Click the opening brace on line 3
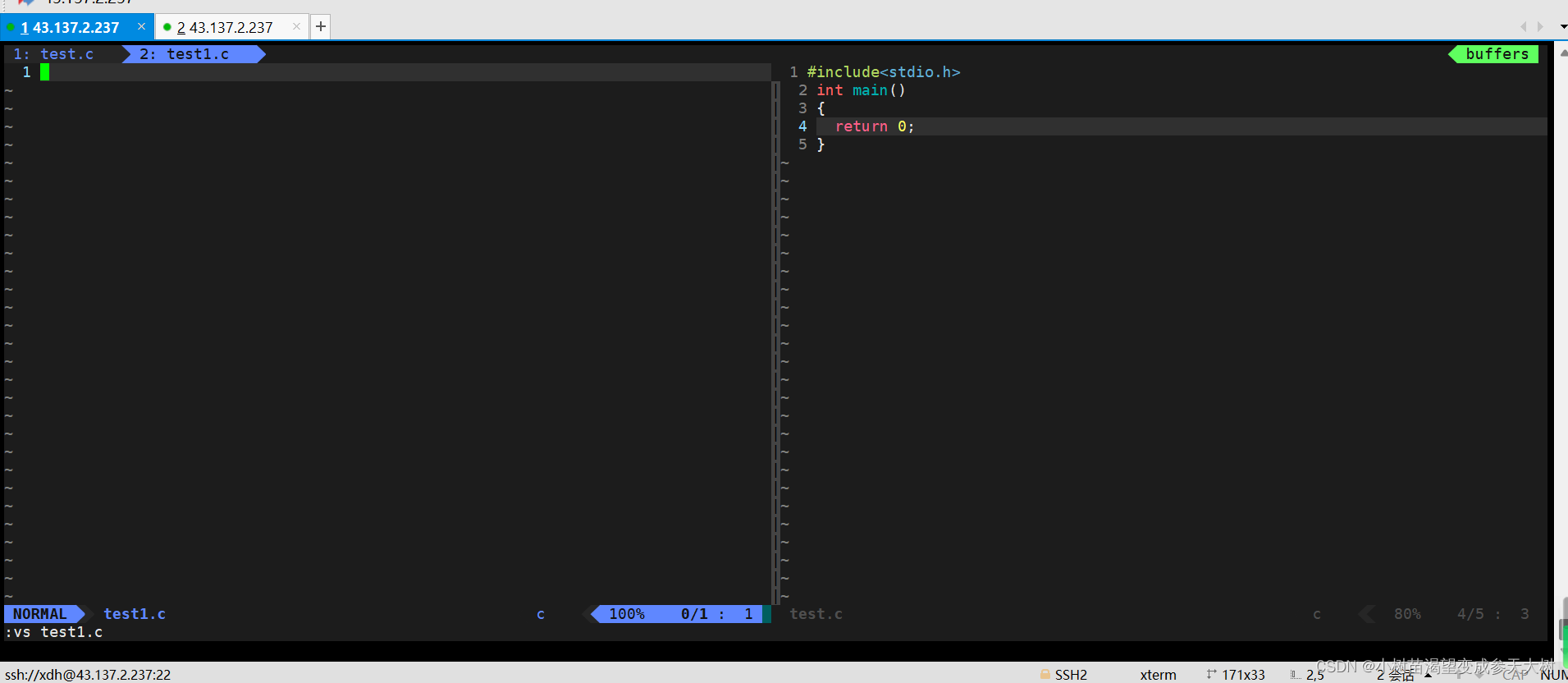Viewport: 1568px width, 683px height. click(821, 108)
